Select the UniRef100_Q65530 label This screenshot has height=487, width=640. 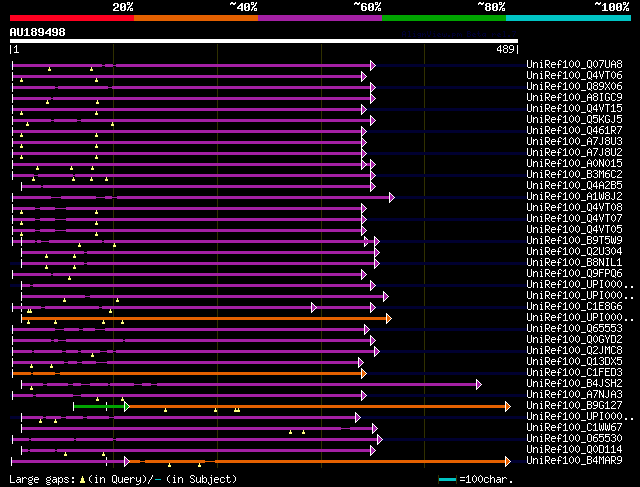574,439
